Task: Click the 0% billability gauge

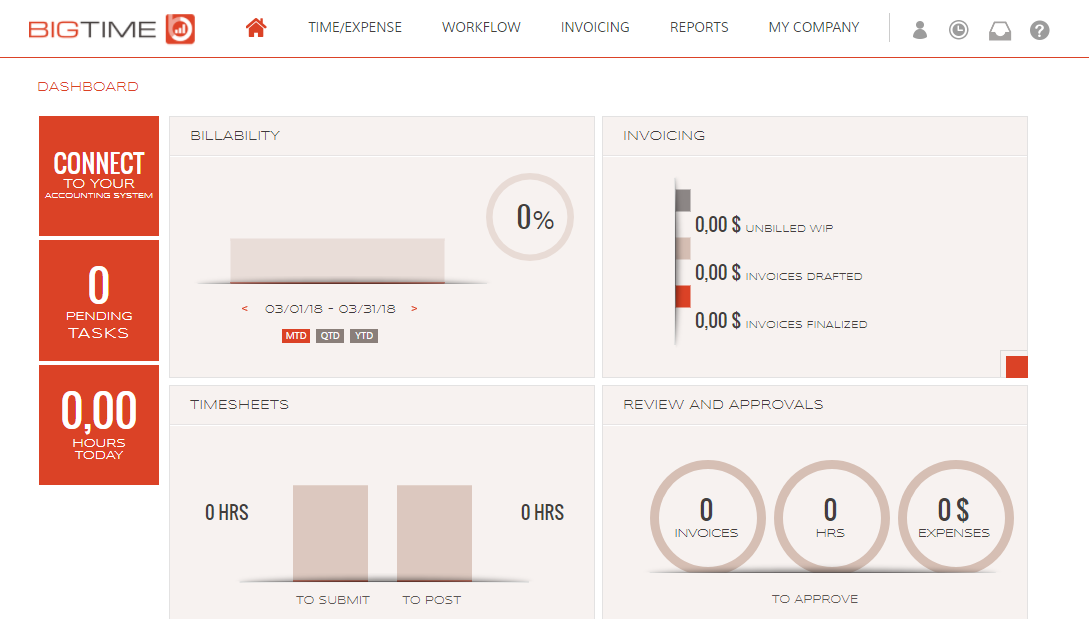Action: click(530, 217)
